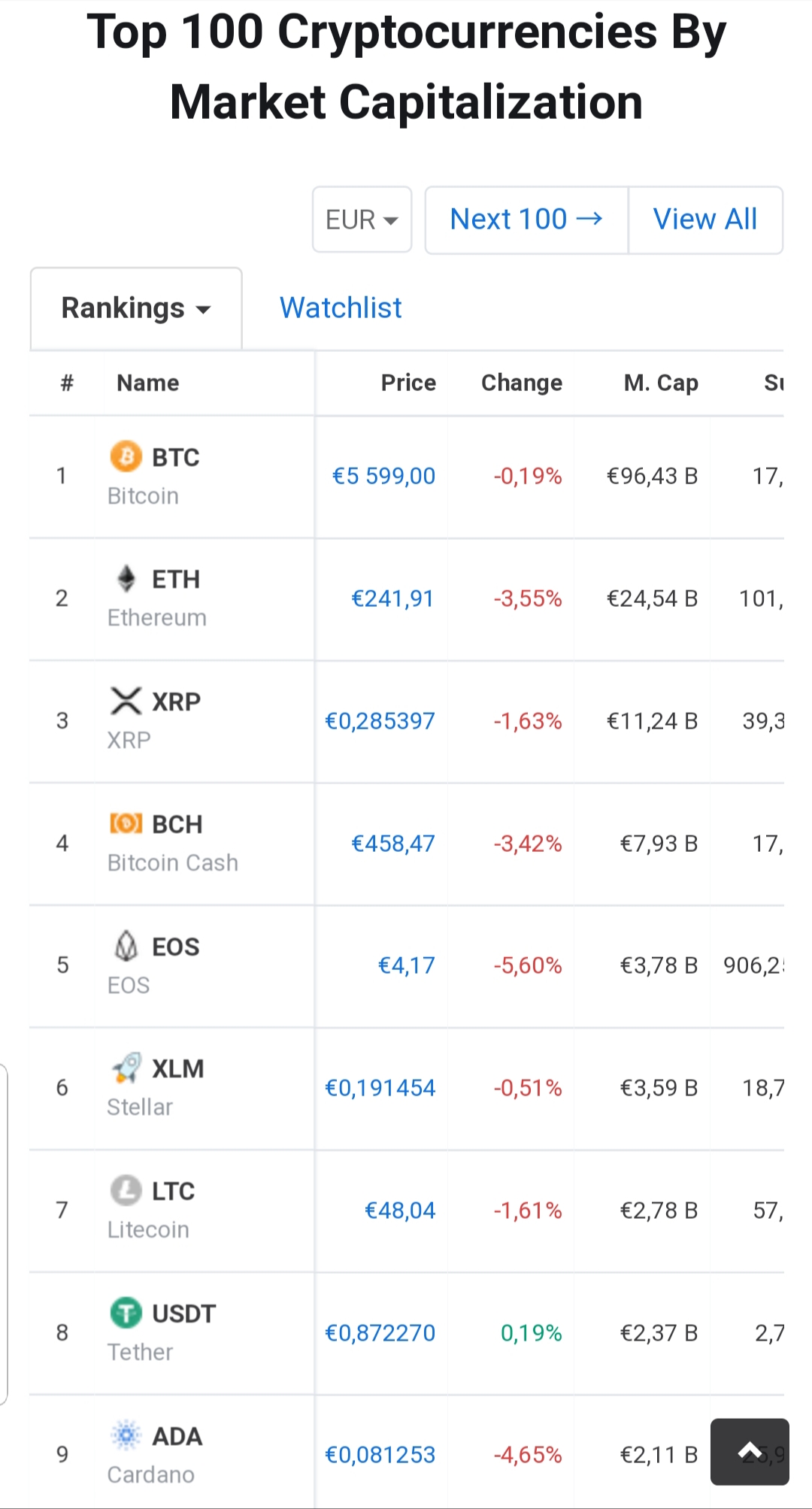Image resolution: width=812 pixels, height=1509 pixels.
Task: Open Ethereum price link €241,91
Action: (392, 598)
